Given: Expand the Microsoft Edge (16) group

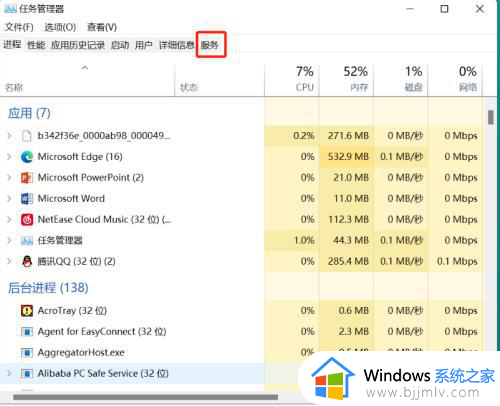Looking at the screenshot, I should click(9, 157).
